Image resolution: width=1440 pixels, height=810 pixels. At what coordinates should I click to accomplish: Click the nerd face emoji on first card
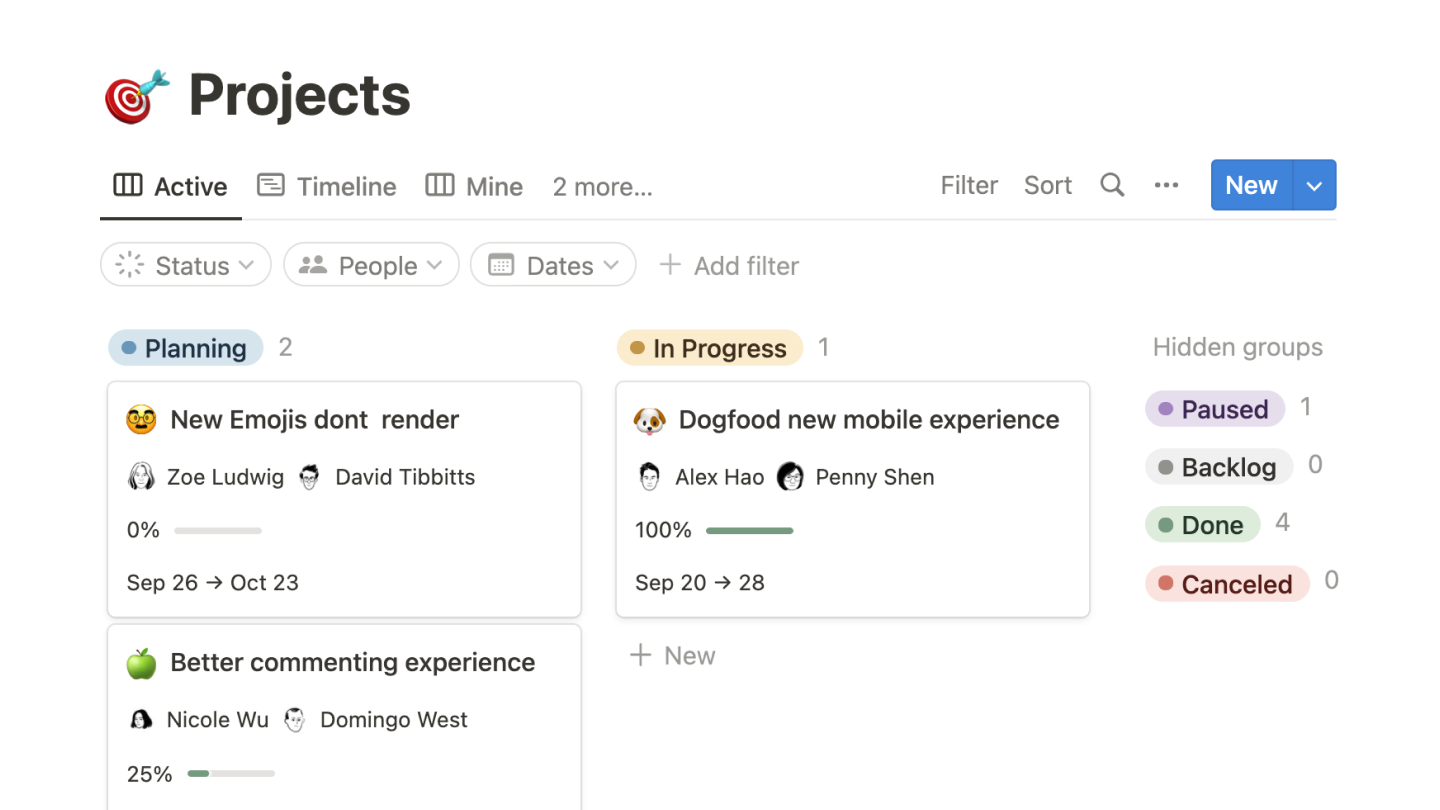pyautogui.click(x=141, y=420)
